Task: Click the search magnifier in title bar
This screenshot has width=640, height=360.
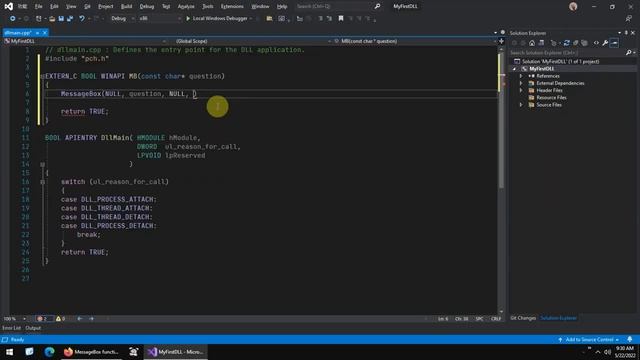Action: (377, 6)
